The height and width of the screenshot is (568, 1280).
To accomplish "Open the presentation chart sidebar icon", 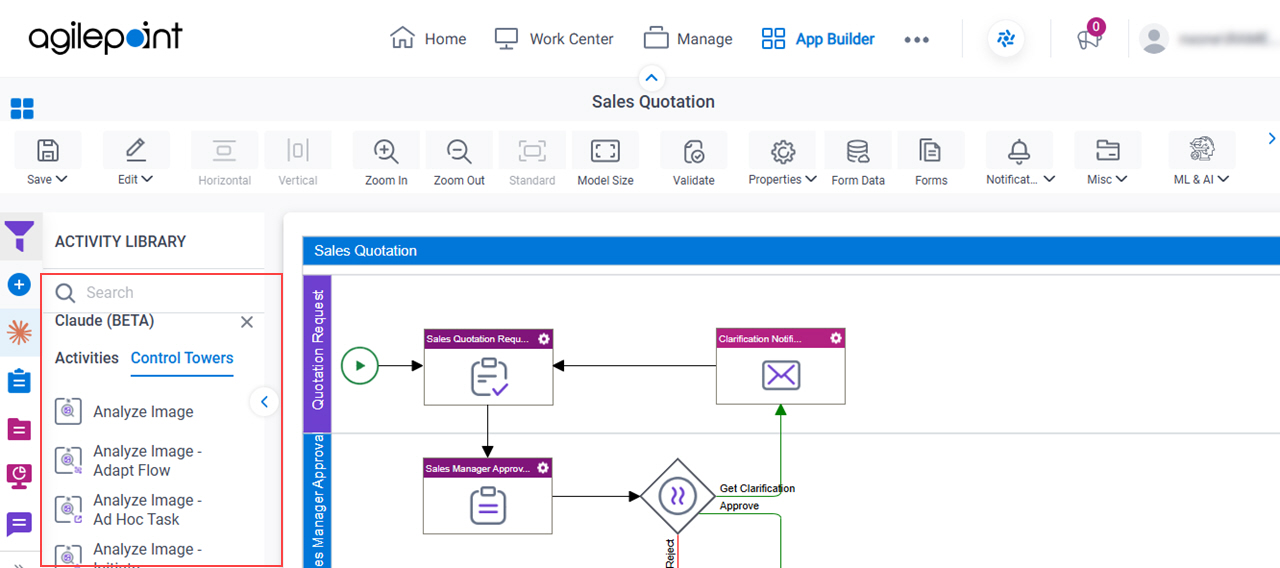I will 19,477.
